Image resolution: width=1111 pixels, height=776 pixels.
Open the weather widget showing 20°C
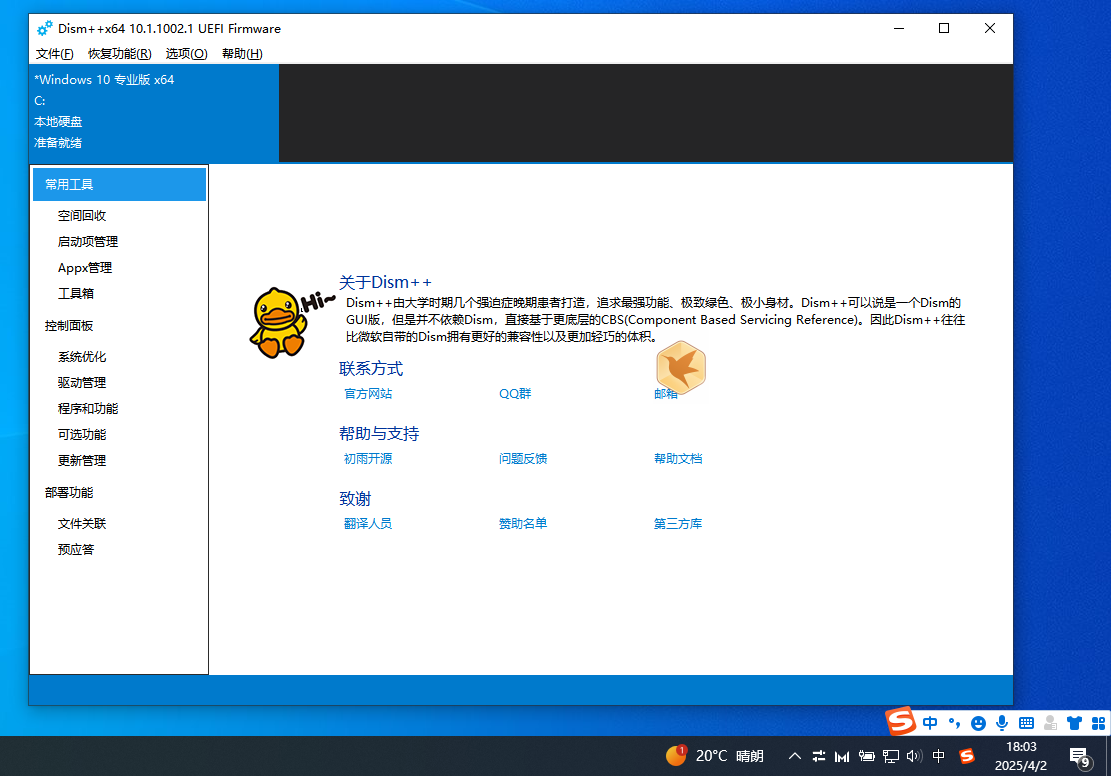[714, 756]
